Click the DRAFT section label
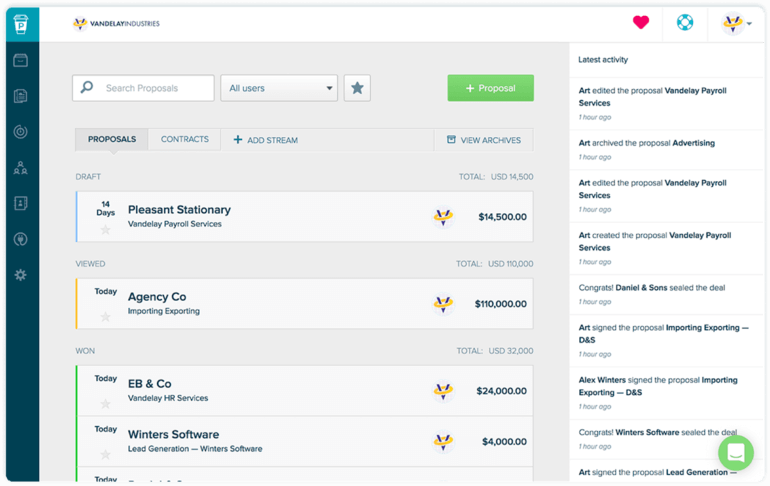The width and height of the screenshot is (770, 486). [88, 177]
